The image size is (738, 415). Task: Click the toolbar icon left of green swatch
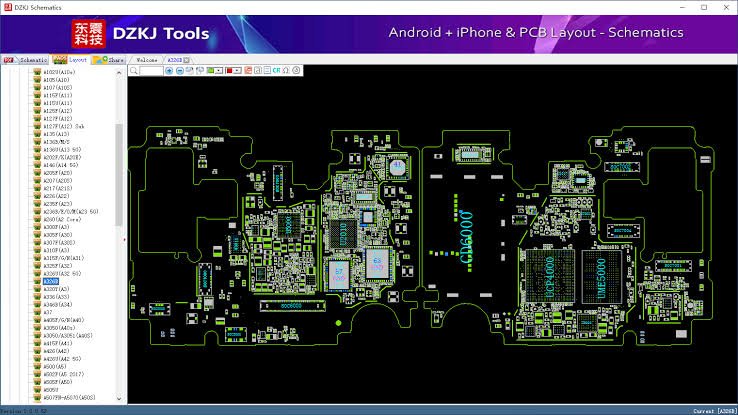pyautogui.click(x=200, y=71)
